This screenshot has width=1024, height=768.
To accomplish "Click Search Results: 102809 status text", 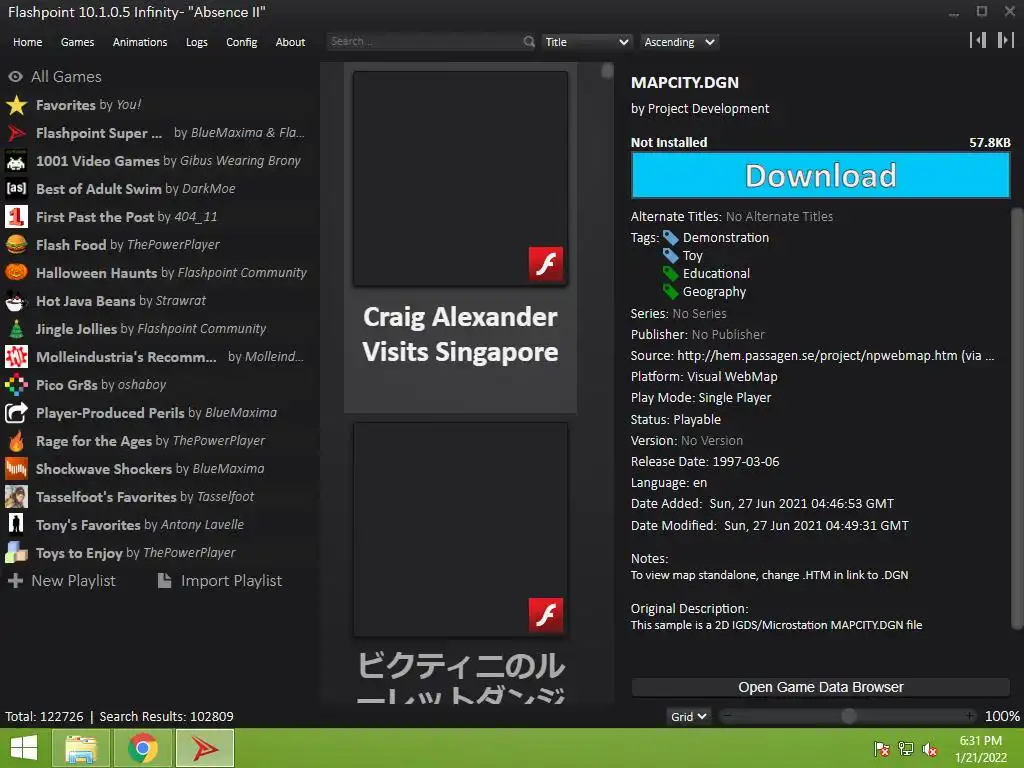I will pyautogui.click(x=166, y=716).
